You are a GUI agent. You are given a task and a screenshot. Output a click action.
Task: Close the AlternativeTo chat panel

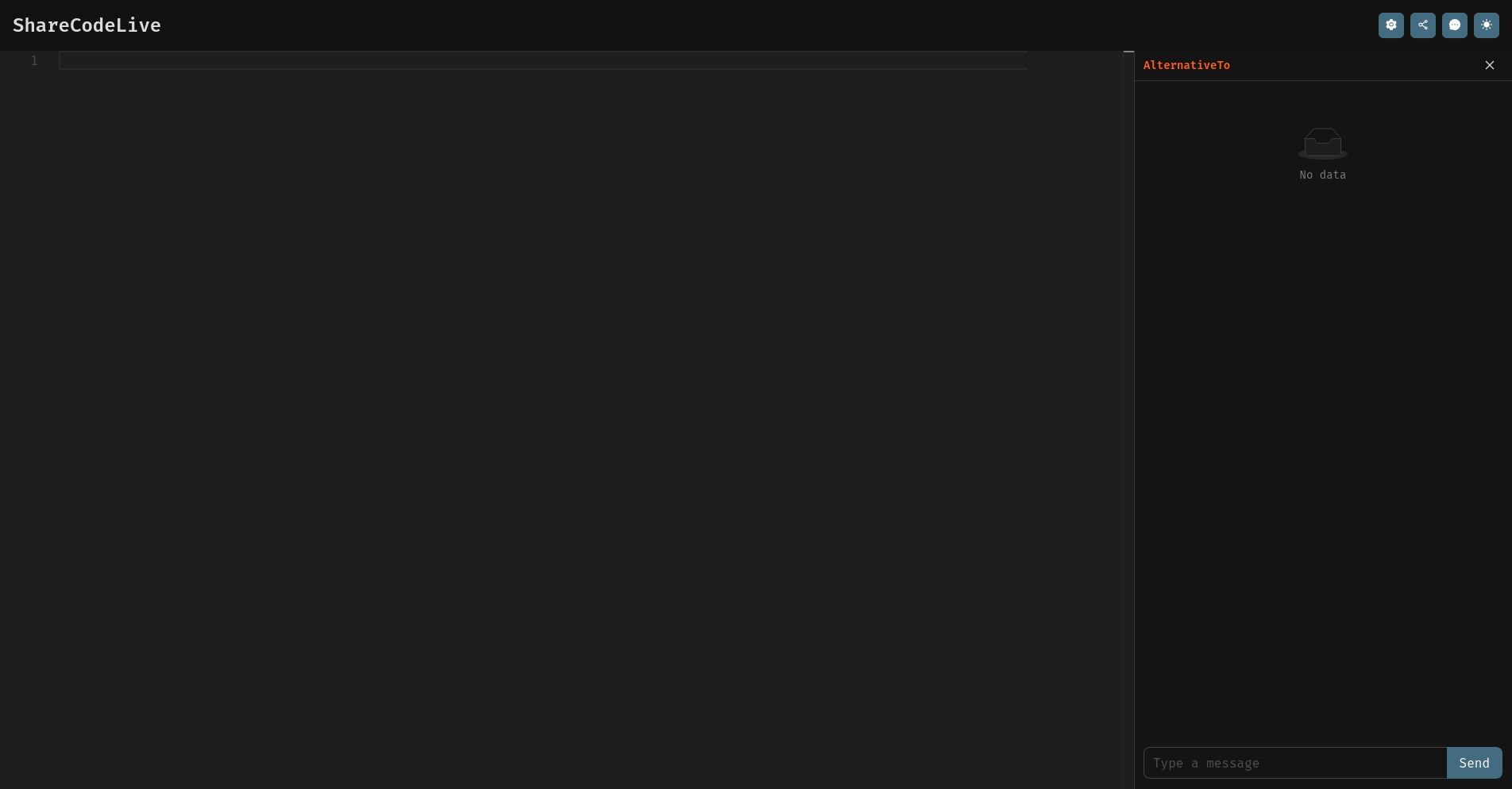coord(1490,65)
